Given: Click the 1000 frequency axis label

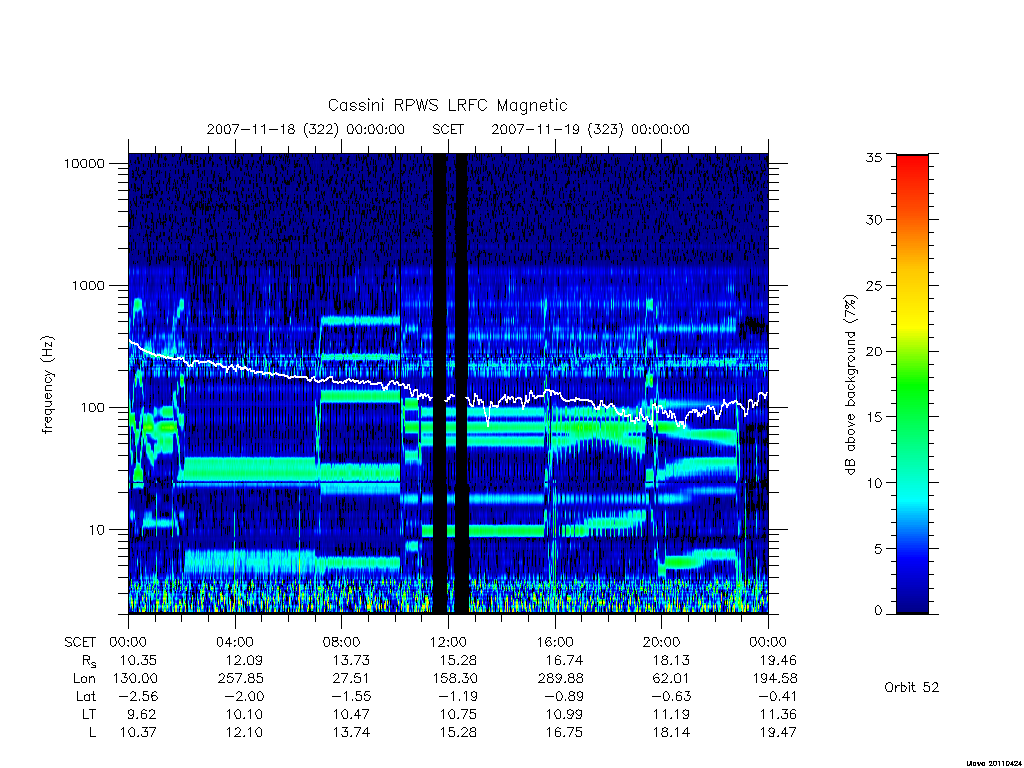Looking at the screenshot, I should click(x=88, y=285).
